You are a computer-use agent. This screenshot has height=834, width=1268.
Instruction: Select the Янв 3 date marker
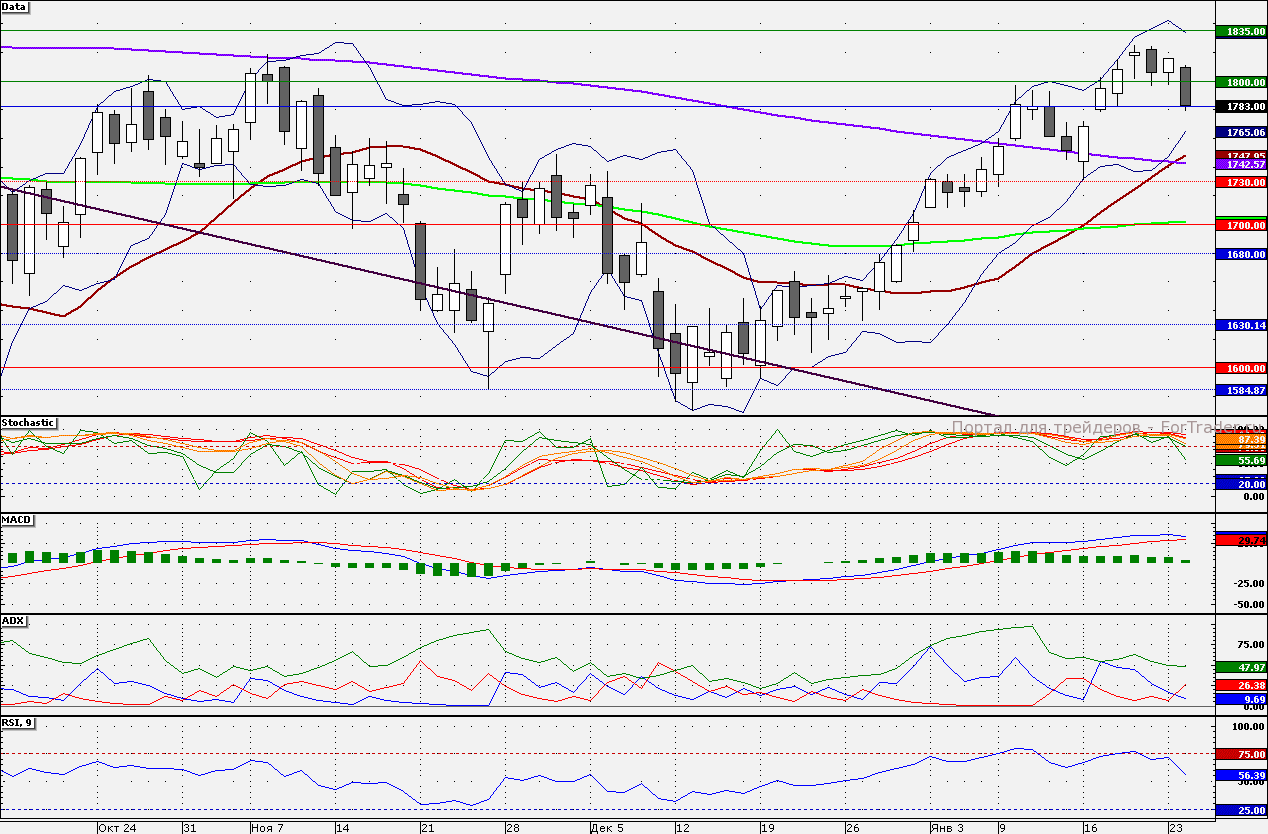(947, 828)
